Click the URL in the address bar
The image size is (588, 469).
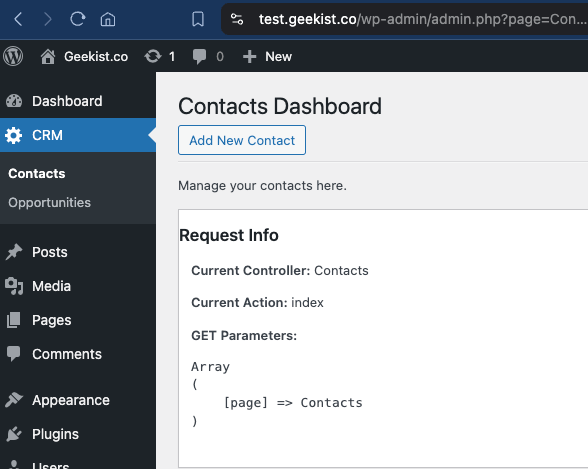[422, 19]
